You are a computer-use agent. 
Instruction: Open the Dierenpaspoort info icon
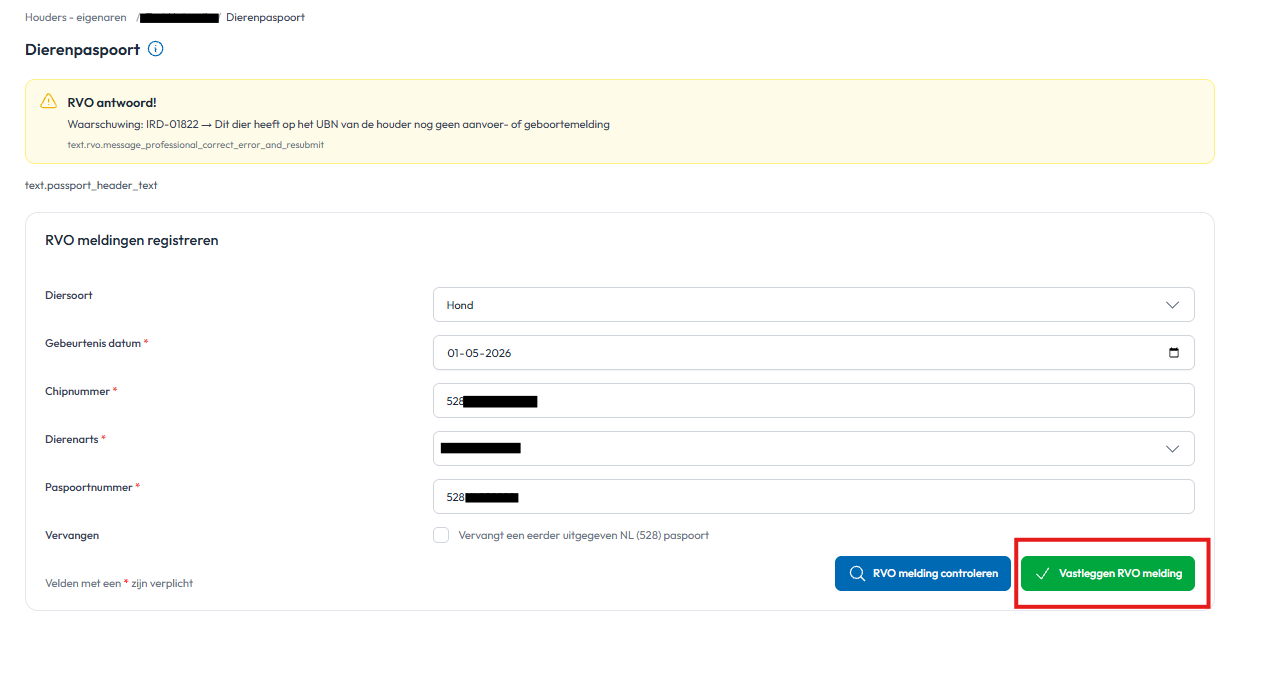[x=155, y=49]
